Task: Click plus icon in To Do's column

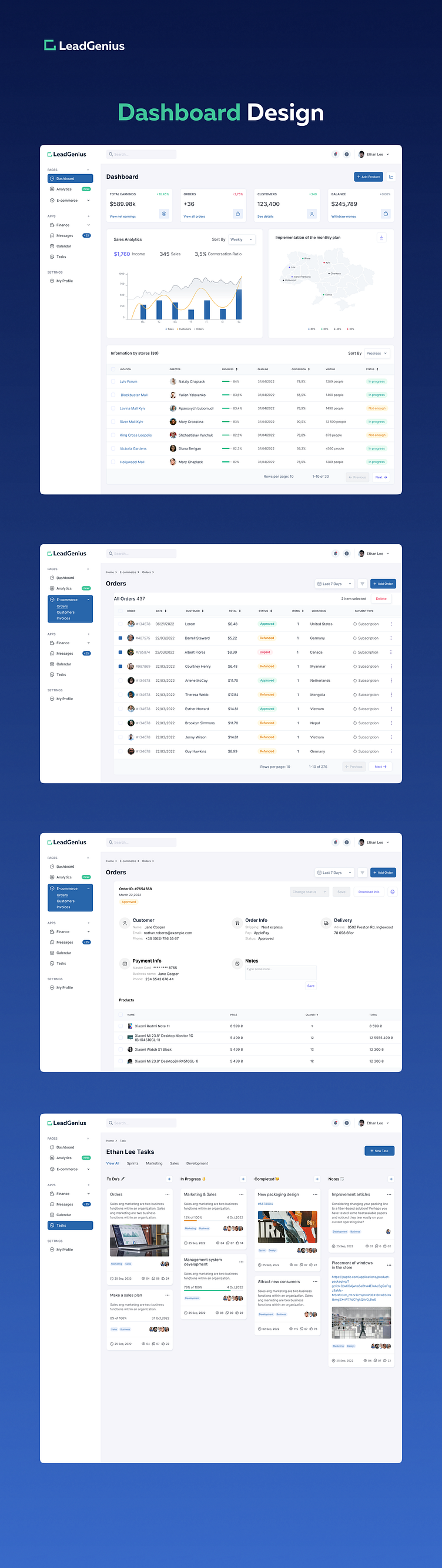Action: click(169, 1179)
